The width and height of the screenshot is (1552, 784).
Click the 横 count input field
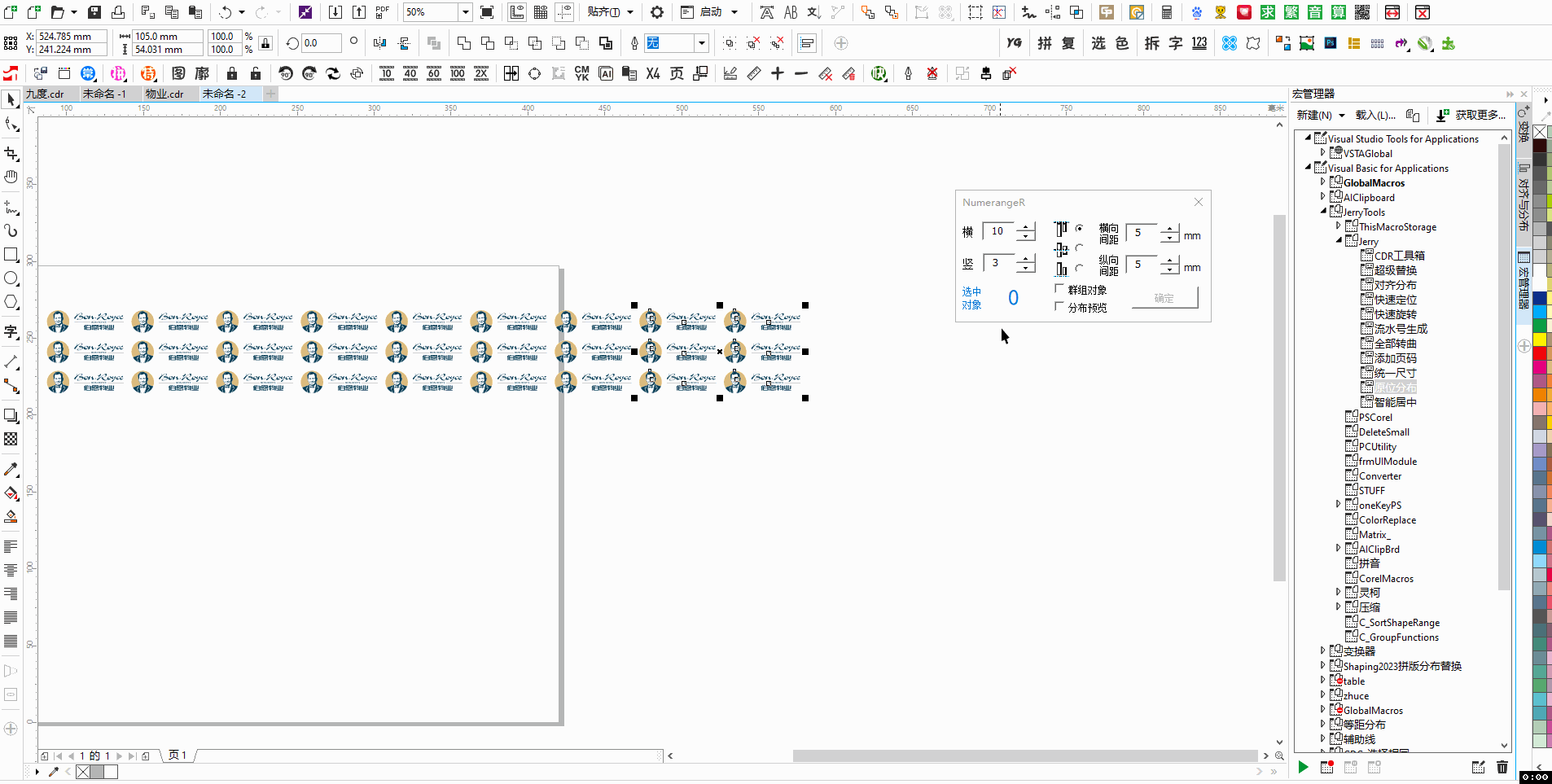tap(999, 231)
